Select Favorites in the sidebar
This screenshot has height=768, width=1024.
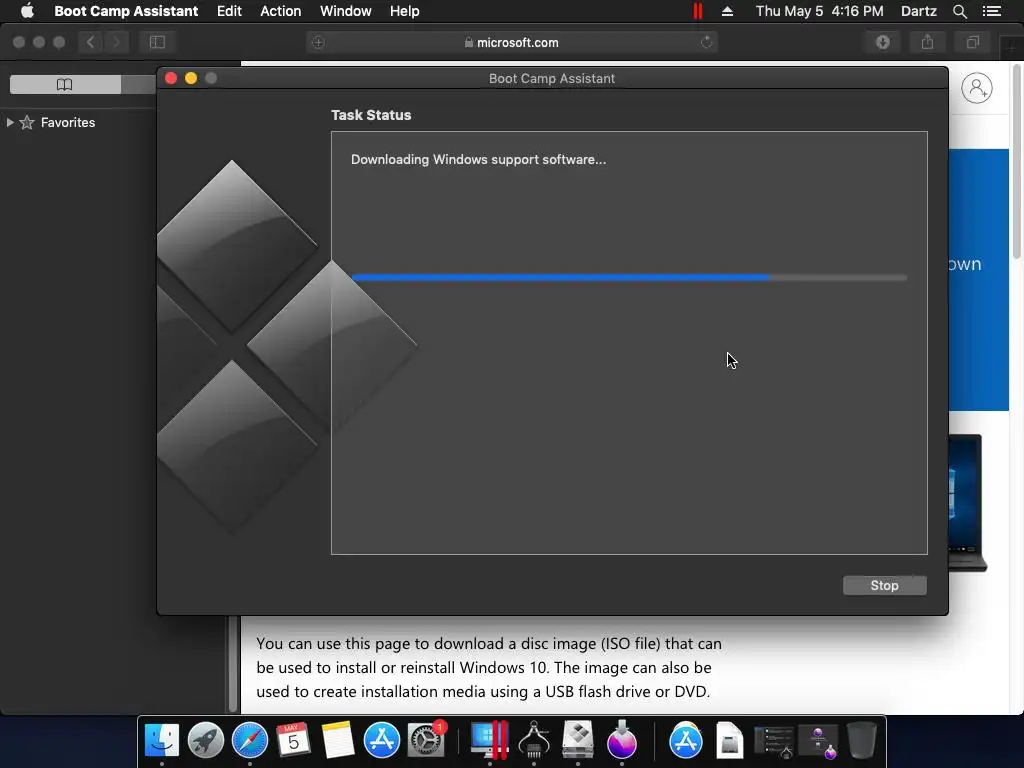click(68, 122)
